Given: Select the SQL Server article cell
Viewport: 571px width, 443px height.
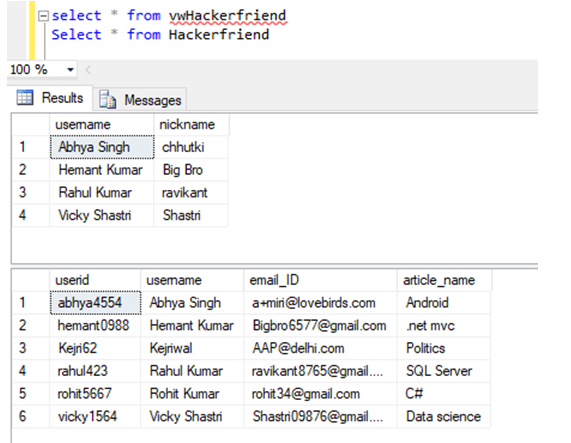Looking at the screenshot, I should 444,371.
